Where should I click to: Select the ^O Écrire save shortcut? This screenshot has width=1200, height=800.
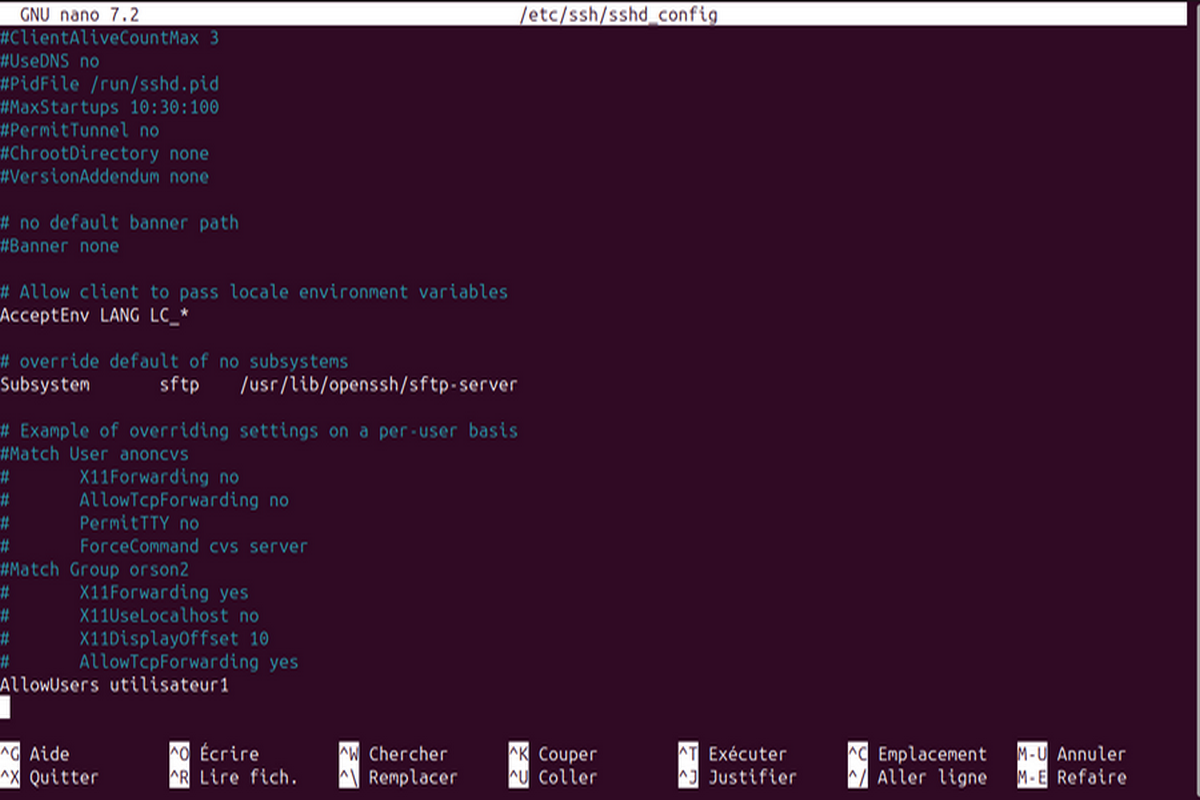[x=214, y=754]
